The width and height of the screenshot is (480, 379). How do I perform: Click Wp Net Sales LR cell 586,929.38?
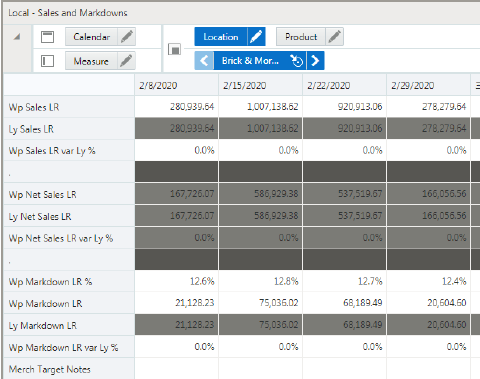pyautogui.click(x=261, y=194)
